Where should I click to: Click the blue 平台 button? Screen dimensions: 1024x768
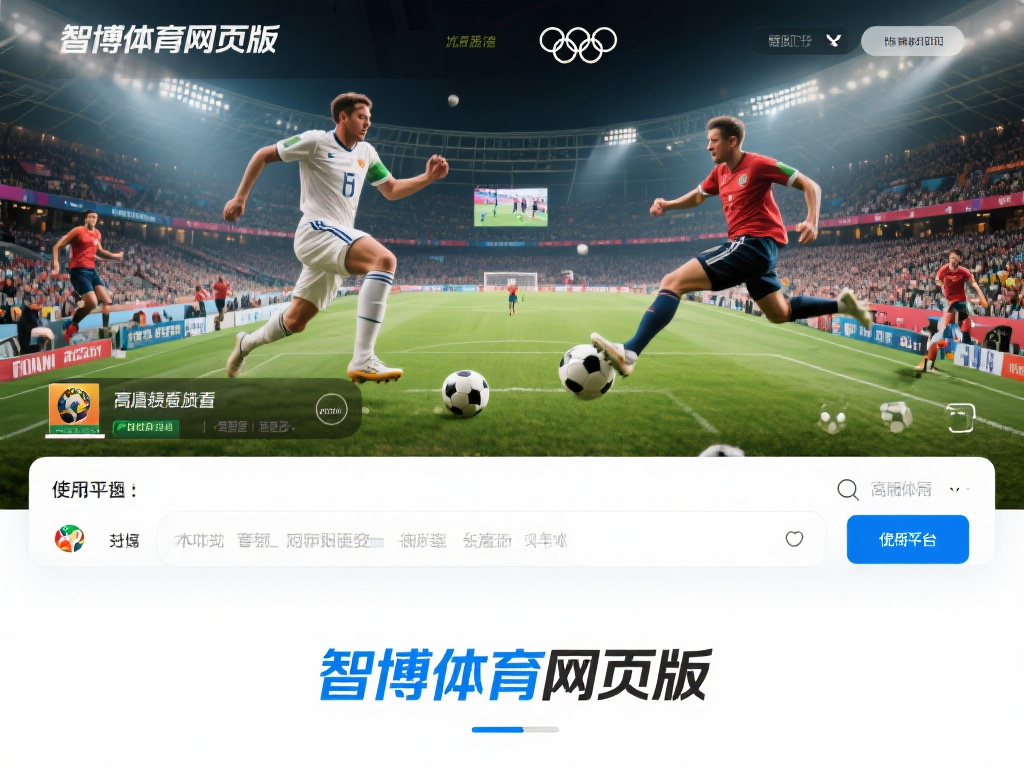pos(908,539)
